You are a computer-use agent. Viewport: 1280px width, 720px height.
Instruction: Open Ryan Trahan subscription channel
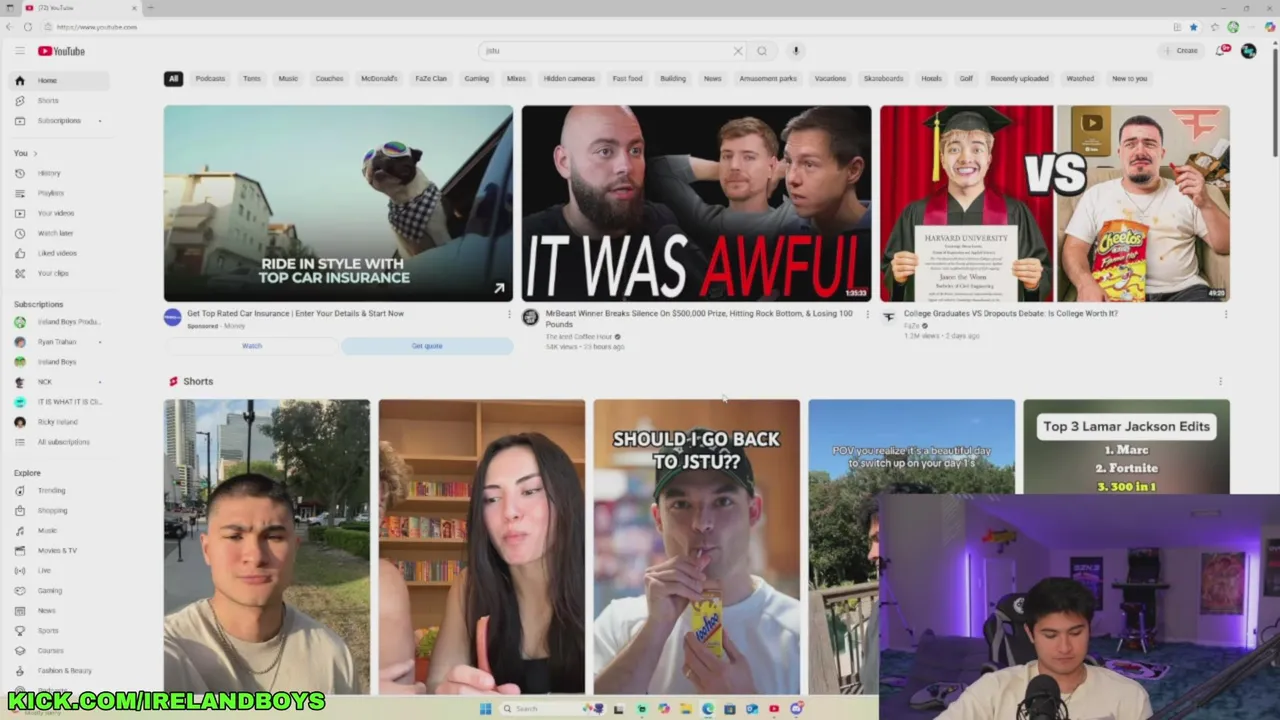[x=57, y=342]
